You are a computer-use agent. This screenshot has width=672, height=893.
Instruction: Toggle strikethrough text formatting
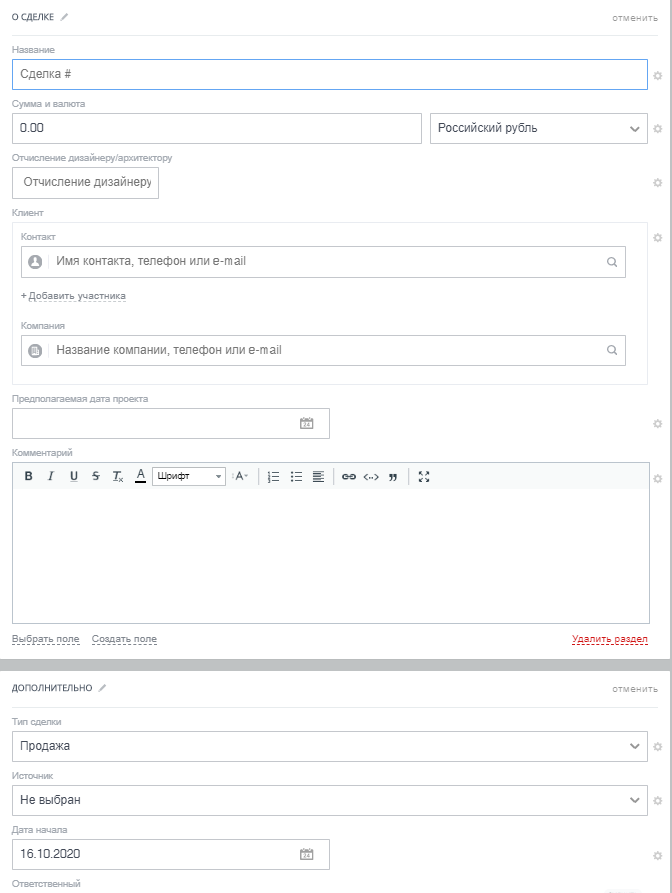[x=96, y=477]
